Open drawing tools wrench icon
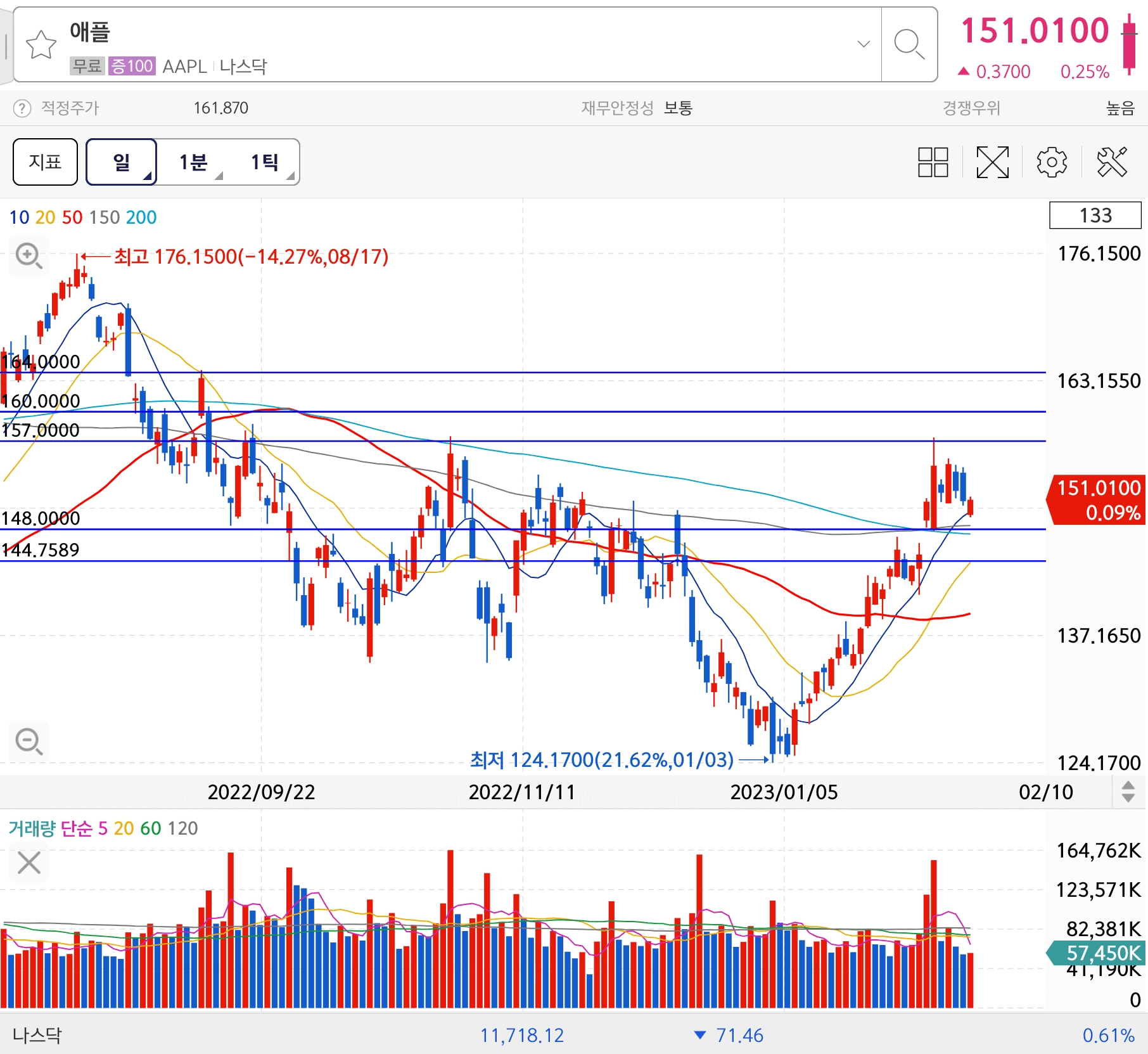Viewport: 1148px width, 1054px height. tap(1112, 162)
